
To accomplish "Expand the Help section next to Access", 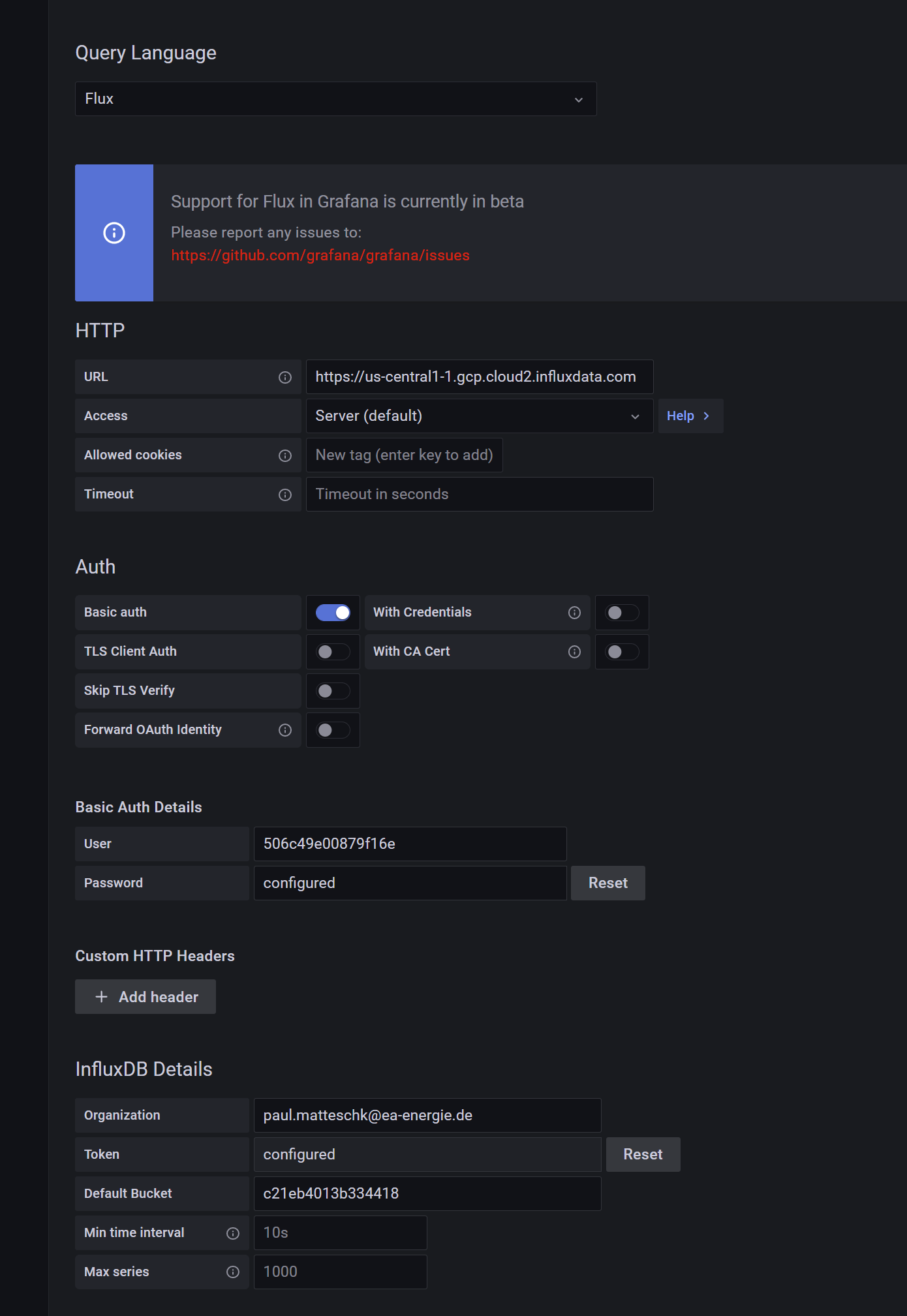I will (690, 416).
